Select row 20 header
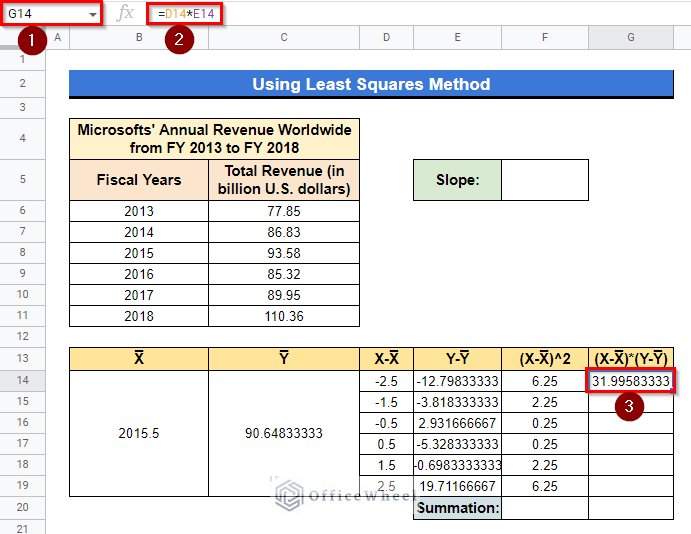The width and height of the screenshot is (691, 534). 22,507
